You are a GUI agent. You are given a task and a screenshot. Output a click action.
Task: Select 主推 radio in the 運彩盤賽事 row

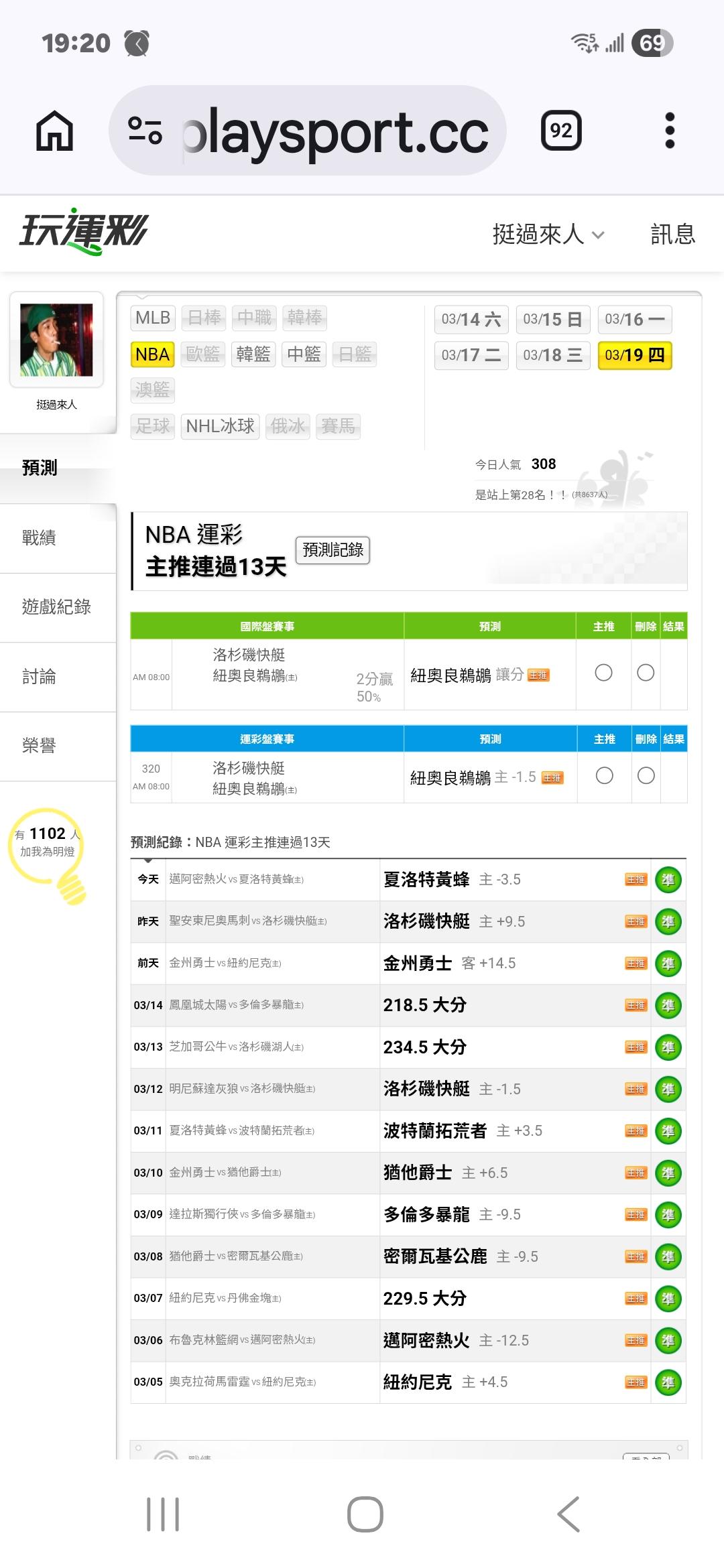click(x=604, y=776)
